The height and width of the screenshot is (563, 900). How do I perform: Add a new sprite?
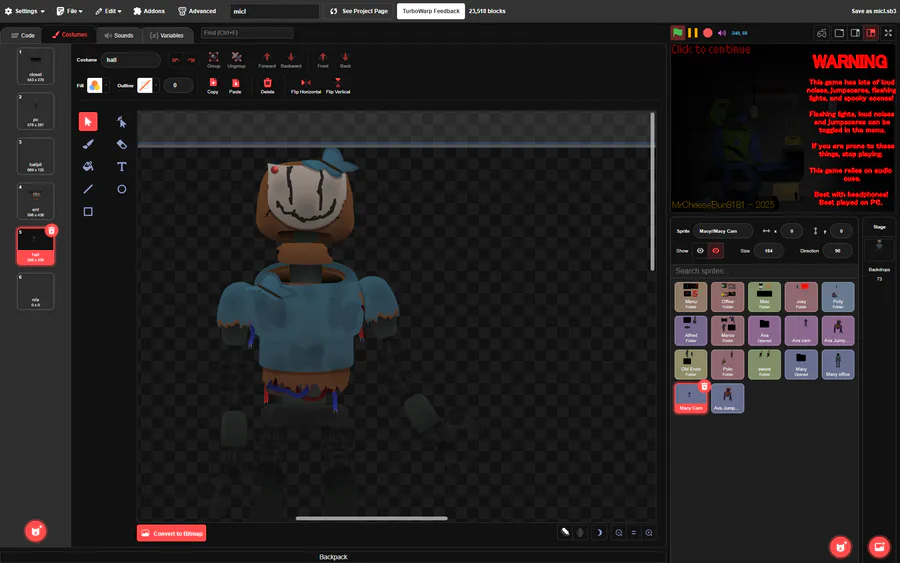840,547
